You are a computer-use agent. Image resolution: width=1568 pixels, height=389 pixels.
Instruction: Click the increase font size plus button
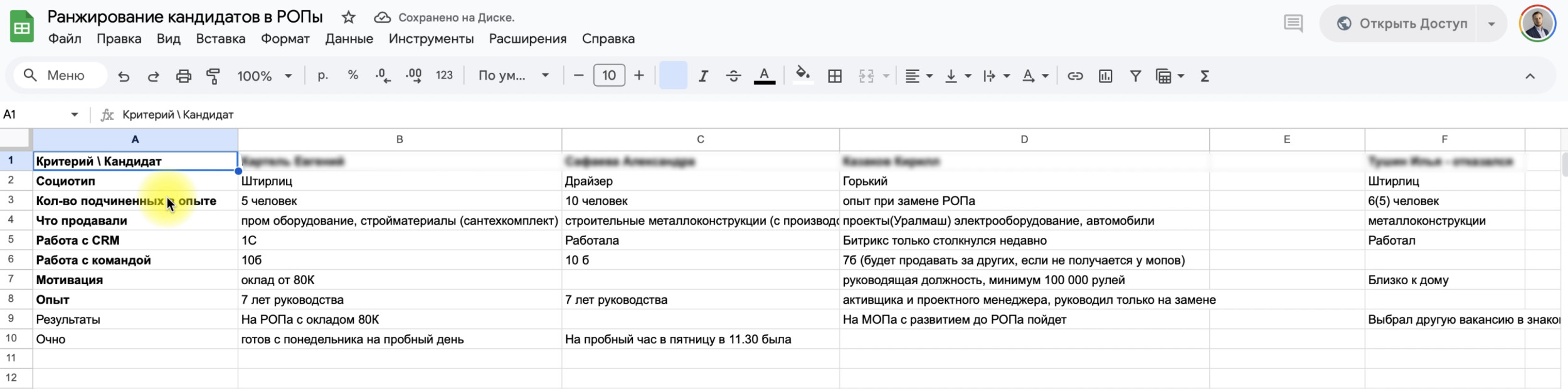(x=639, y=76)
